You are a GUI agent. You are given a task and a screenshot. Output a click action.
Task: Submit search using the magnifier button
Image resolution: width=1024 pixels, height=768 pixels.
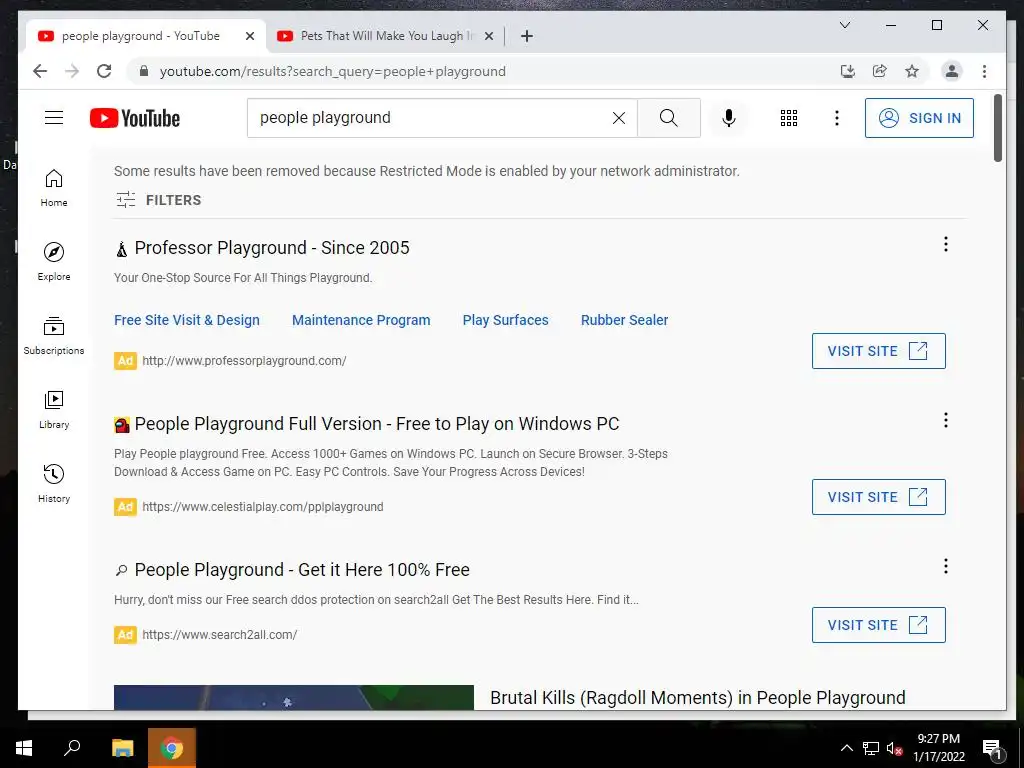tap(669, 118)
